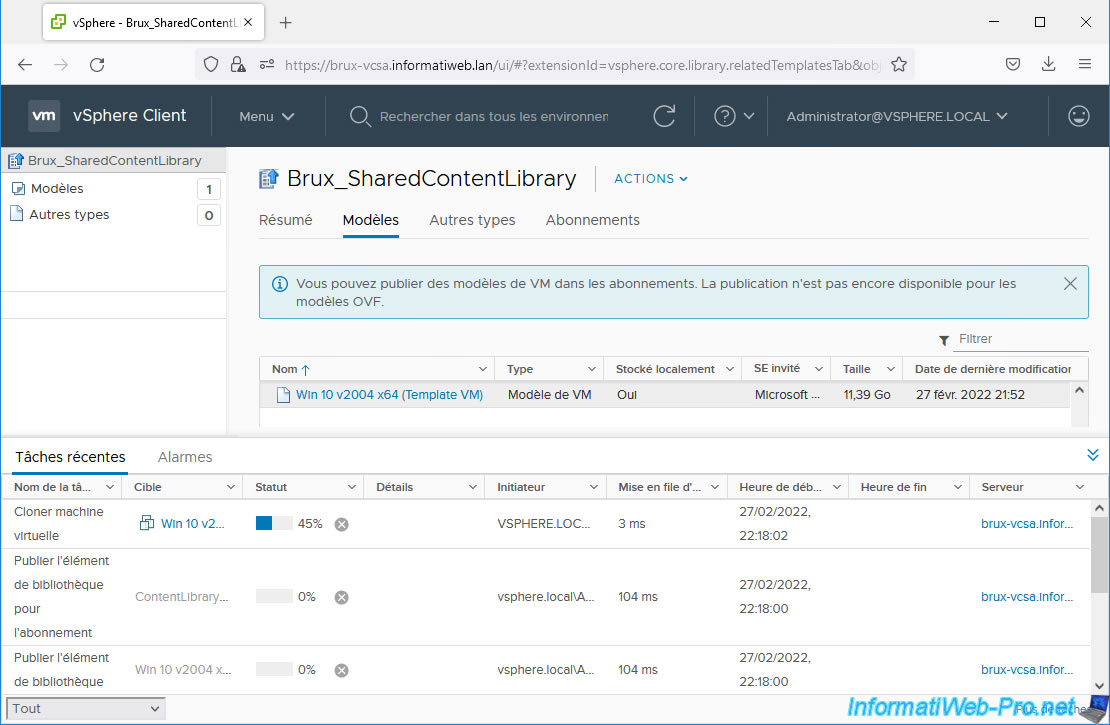
Task: Show site security lock information
Action: pyautogui.click(x=239, y=64)
